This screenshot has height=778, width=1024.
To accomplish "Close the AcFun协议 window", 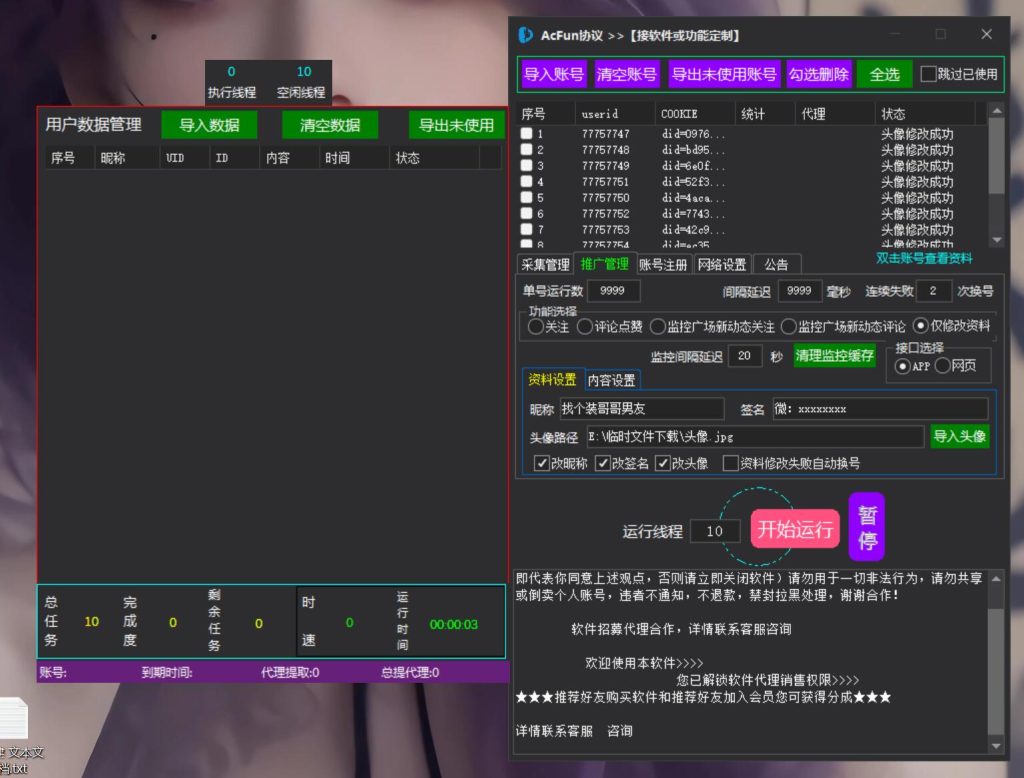I will coord(986,34).
